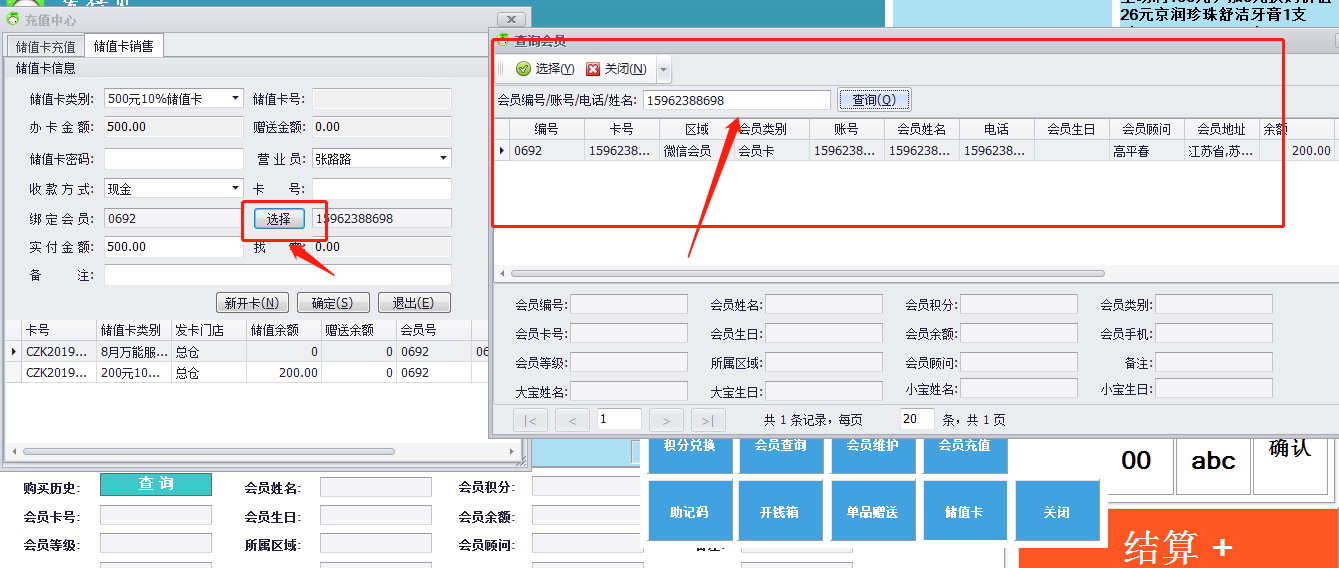Viewport: 1339px width, 568px height.
Task: Click the 高平春 advisor cell
Action: click(x=1147, y=151)
